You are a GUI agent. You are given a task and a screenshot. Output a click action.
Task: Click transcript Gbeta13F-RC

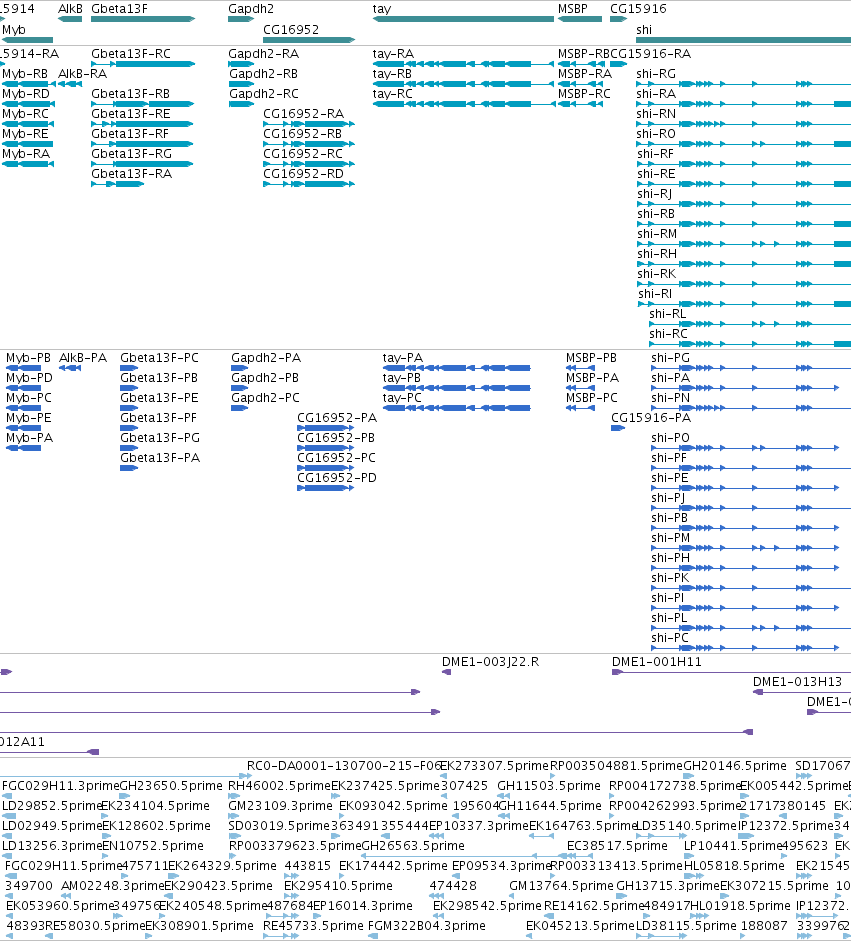click(143, 64)
